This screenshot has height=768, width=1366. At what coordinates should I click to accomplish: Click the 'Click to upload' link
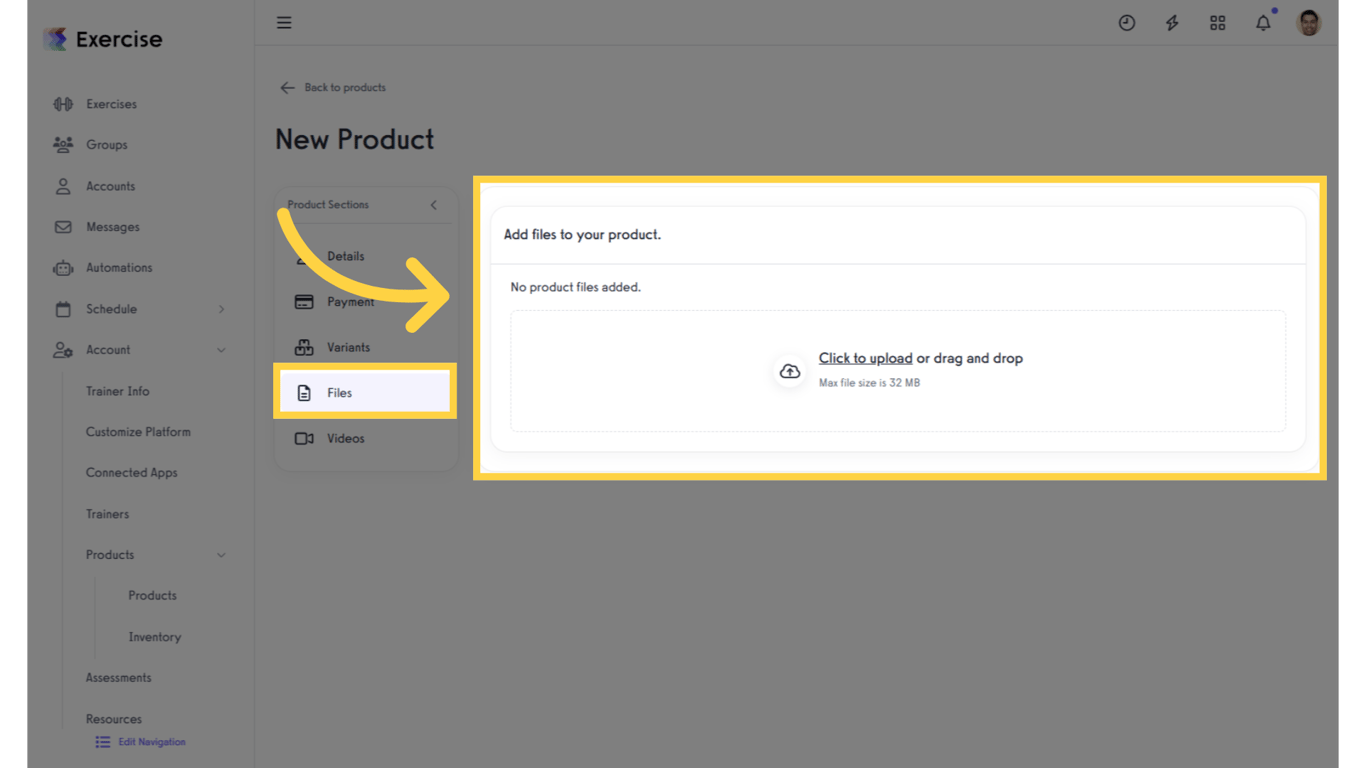[865, 358]
